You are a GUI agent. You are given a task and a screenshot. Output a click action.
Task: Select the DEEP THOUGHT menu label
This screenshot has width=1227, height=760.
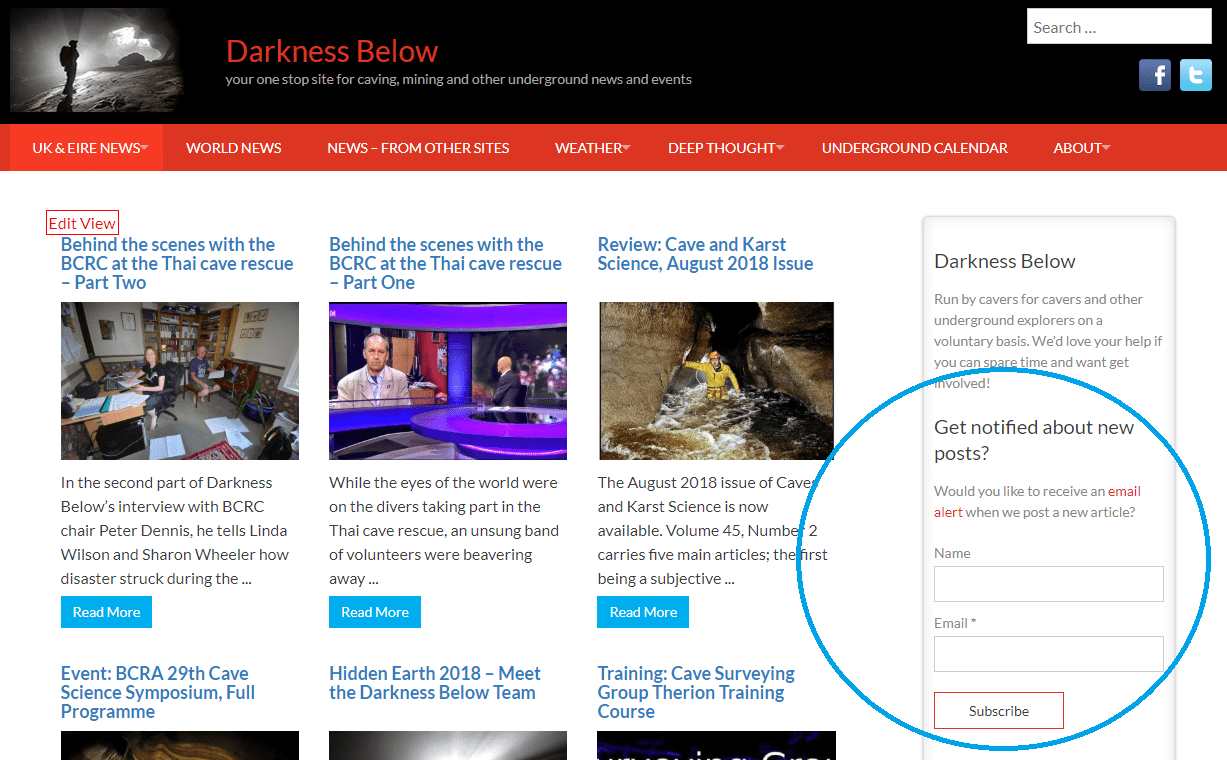722,148
